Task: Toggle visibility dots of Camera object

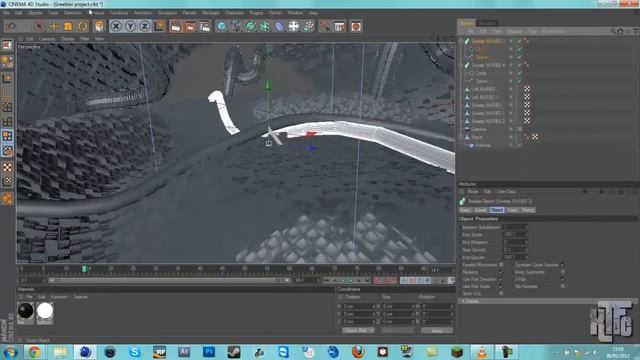Action: coord(511,129)
